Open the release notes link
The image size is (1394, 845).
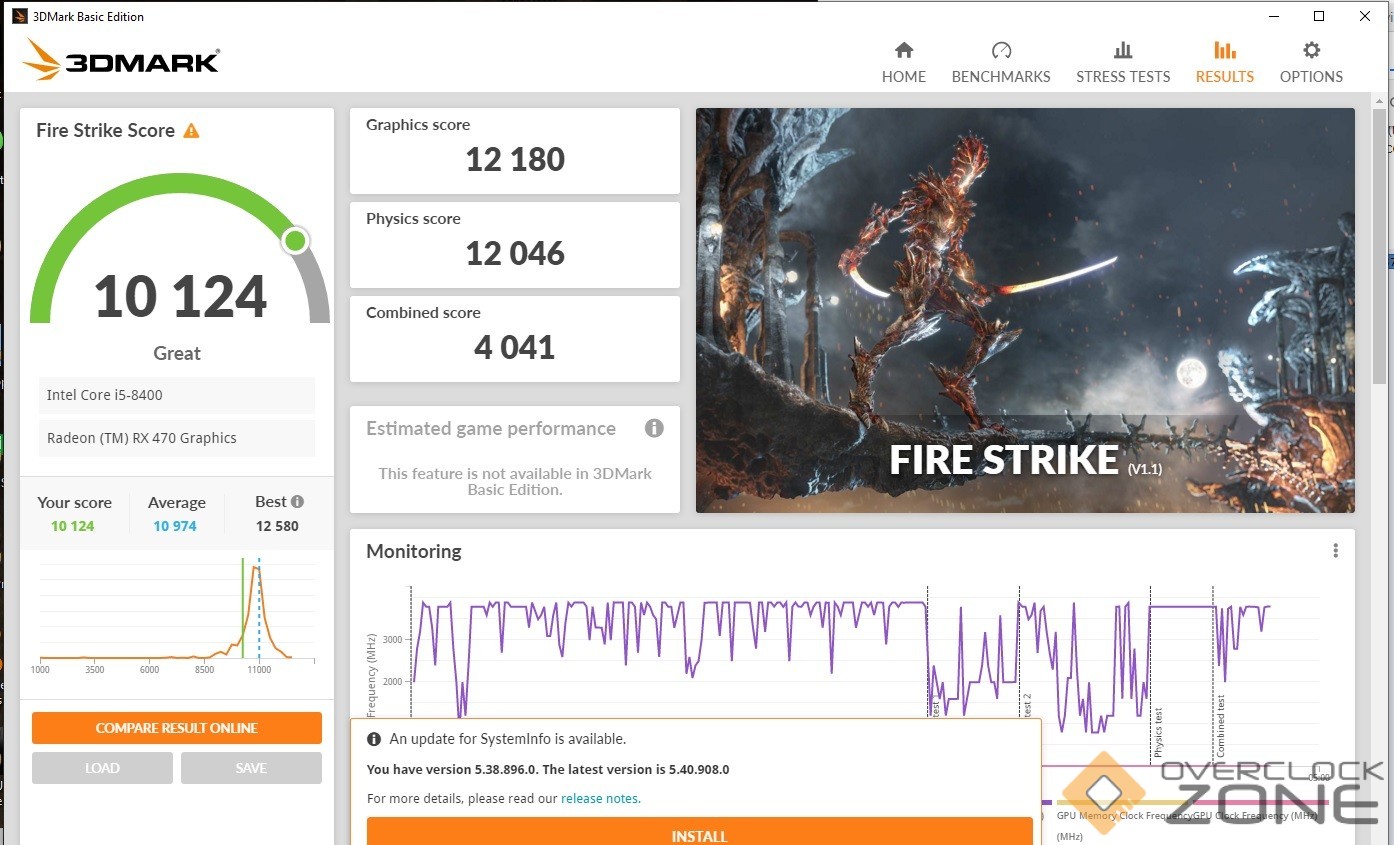(600, 798)
